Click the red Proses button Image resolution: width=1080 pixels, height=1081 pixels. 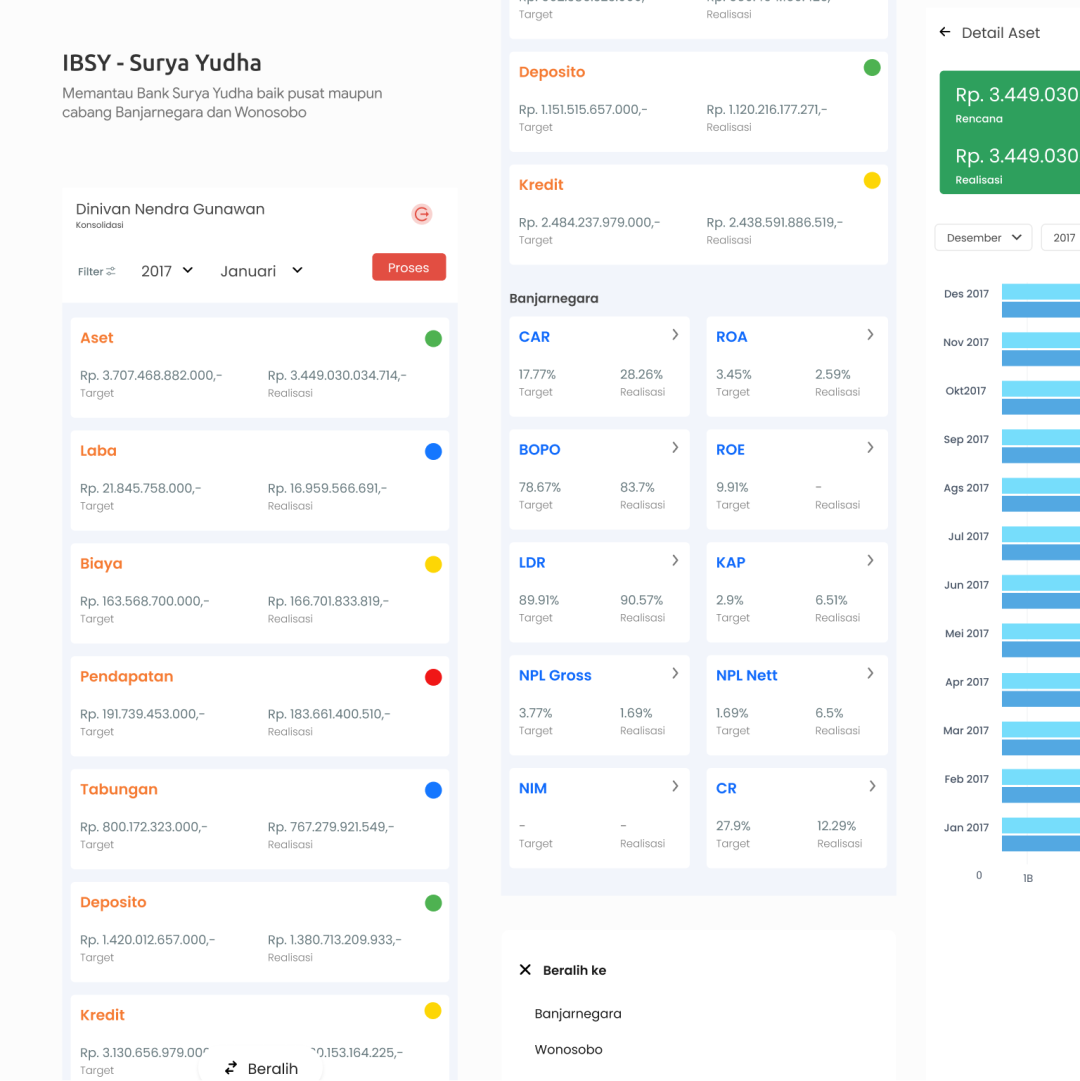click(x=408, y=267)
